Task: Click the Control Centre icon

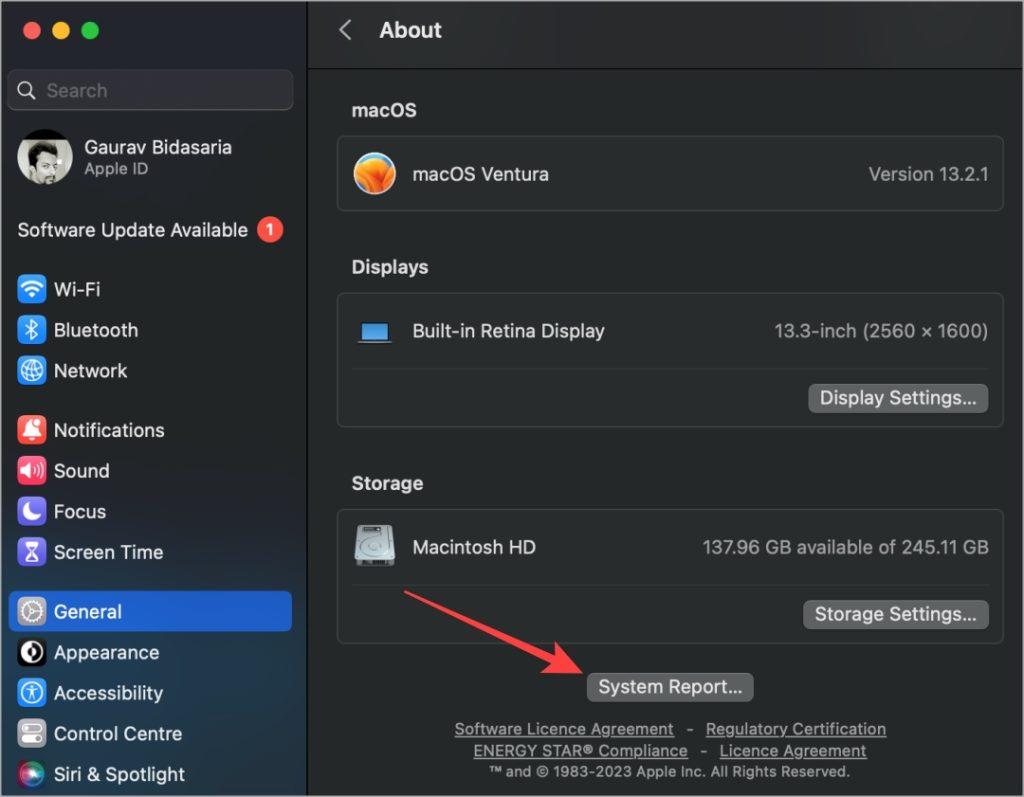Action: pos(31,733)
